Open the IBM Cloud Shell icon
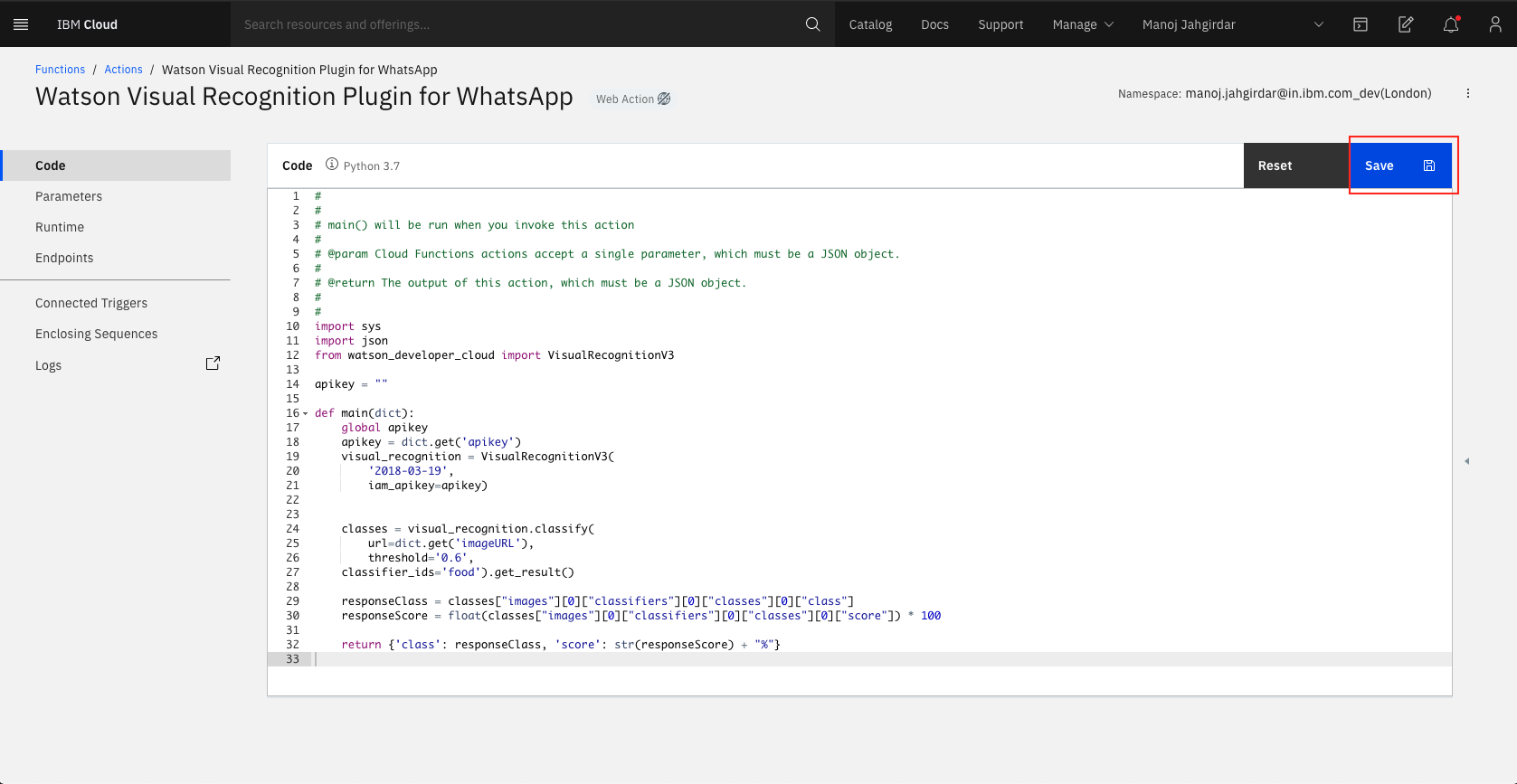The image size is (1517, 784). (x=1361, y=24)
